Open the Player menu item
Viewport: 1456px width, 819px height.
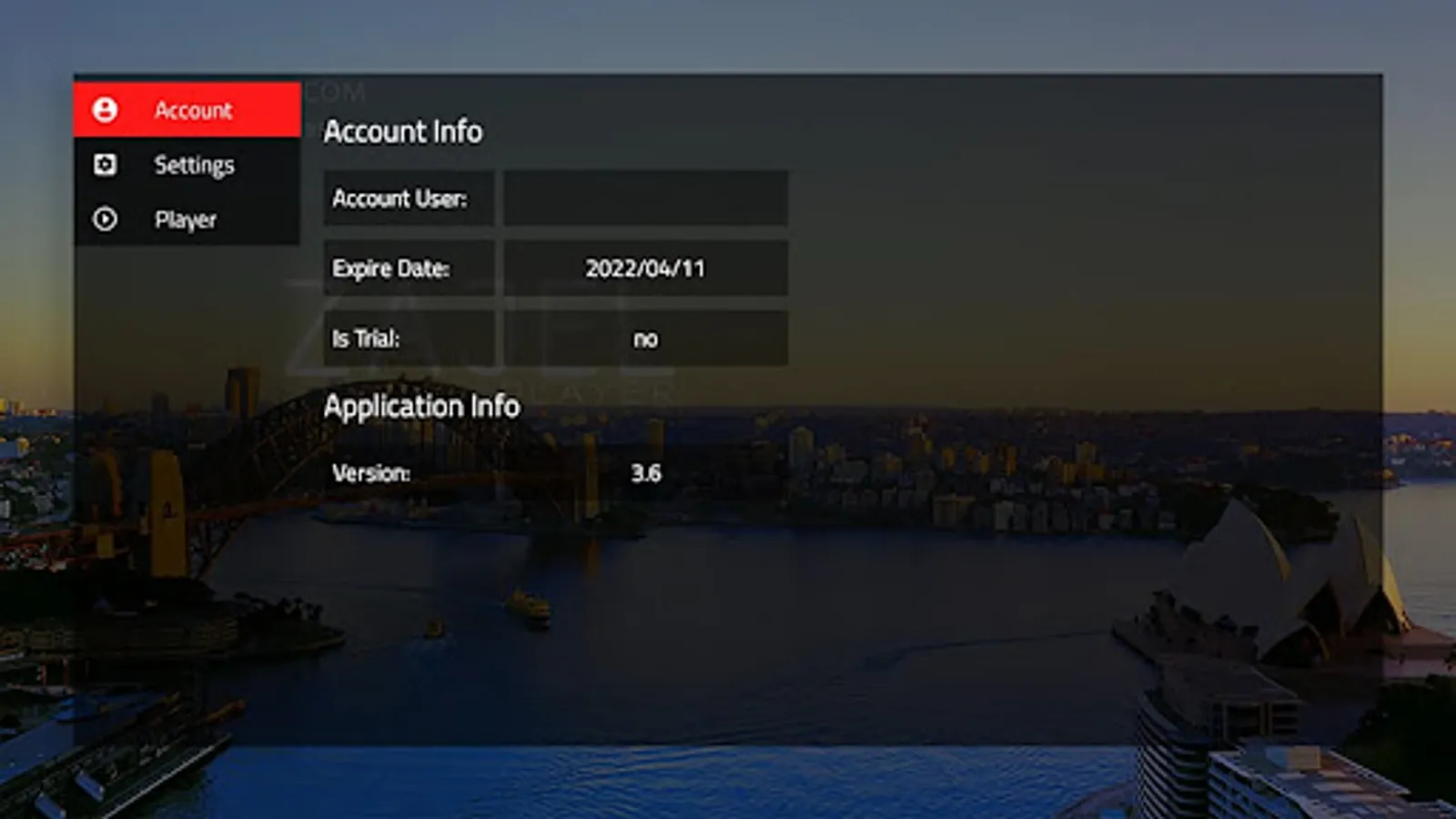point(187,219)
